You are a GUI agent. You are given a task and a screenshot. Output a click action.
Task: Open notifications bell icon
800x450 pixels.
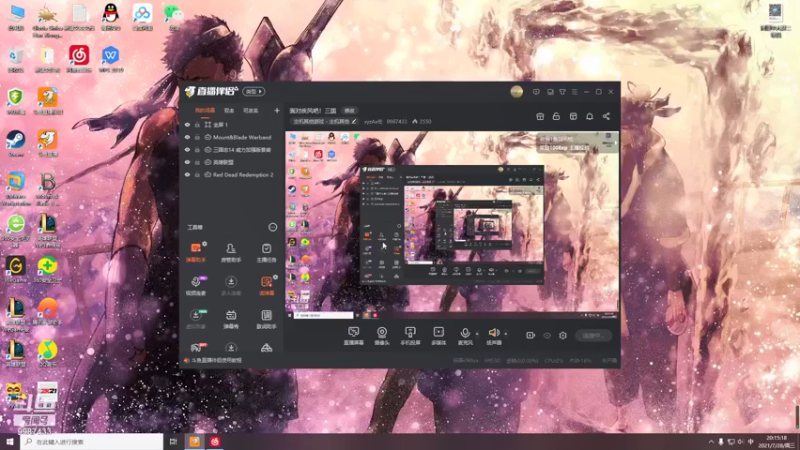[589, 116]
